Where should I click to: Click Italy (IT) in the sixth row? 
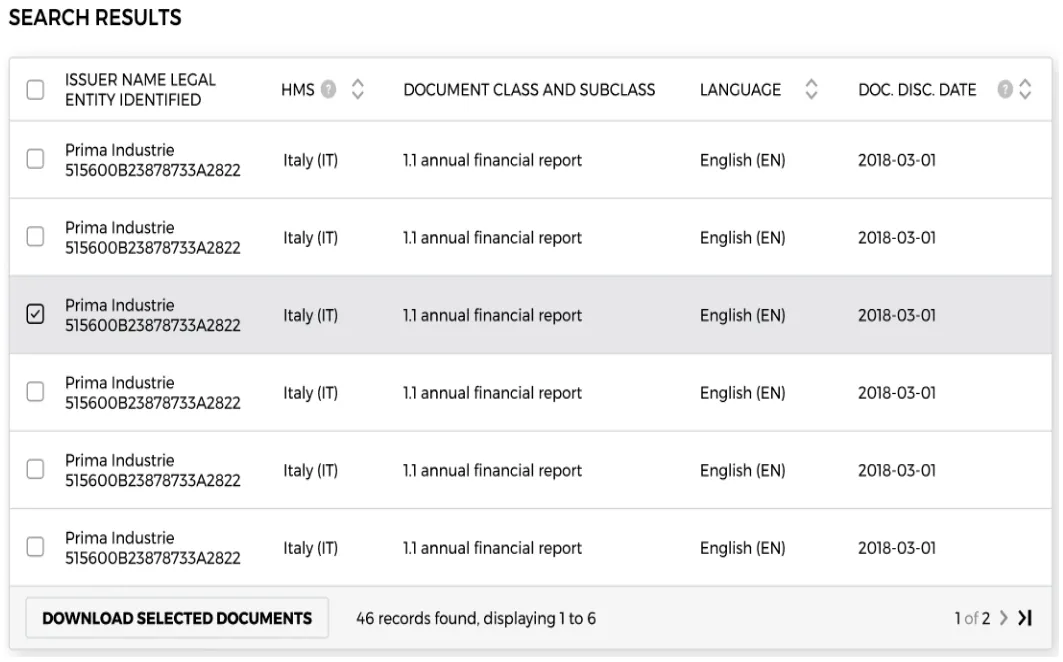pos(310,548)
